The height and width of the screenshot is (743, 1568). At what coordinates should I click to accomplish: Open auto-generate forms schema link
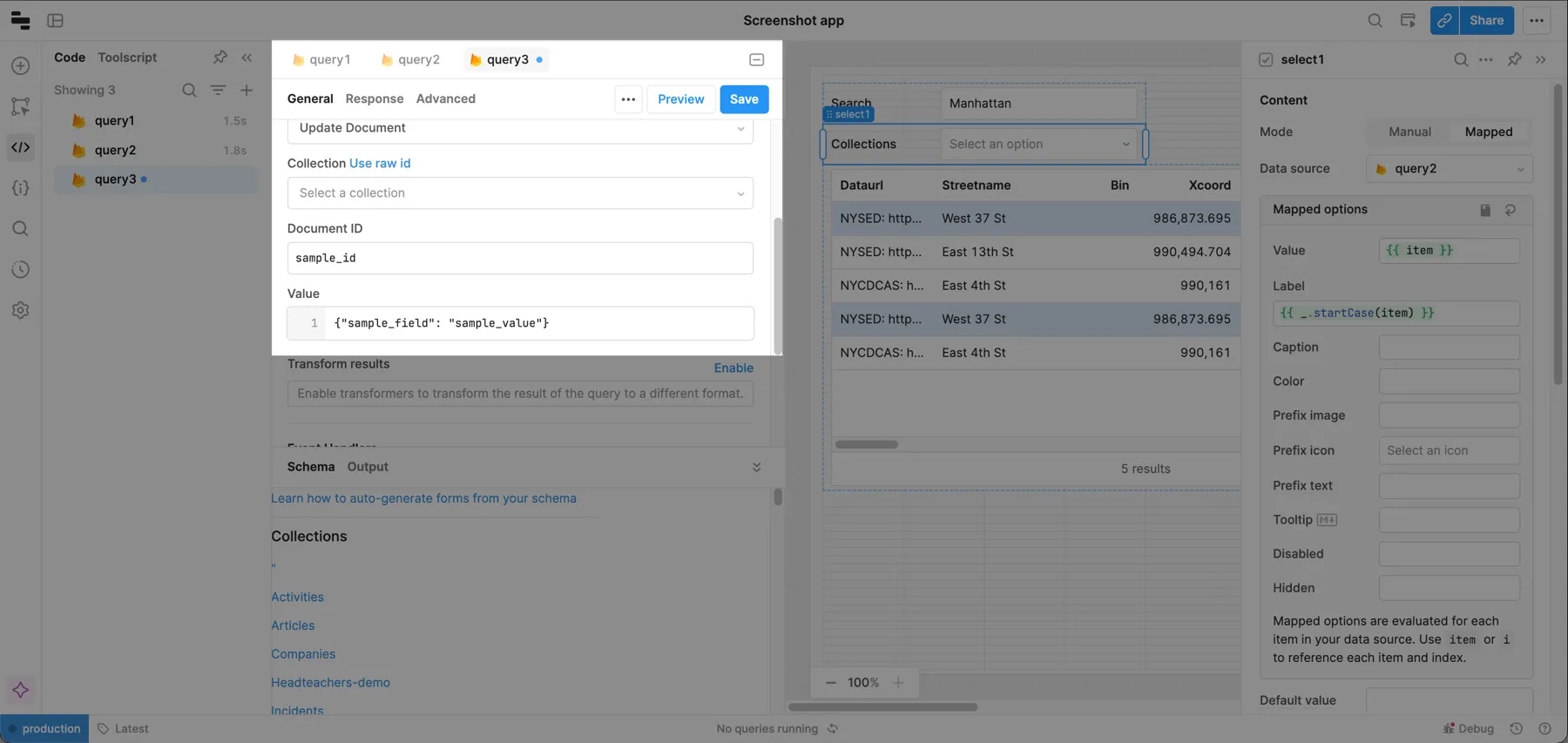[423, 498]
